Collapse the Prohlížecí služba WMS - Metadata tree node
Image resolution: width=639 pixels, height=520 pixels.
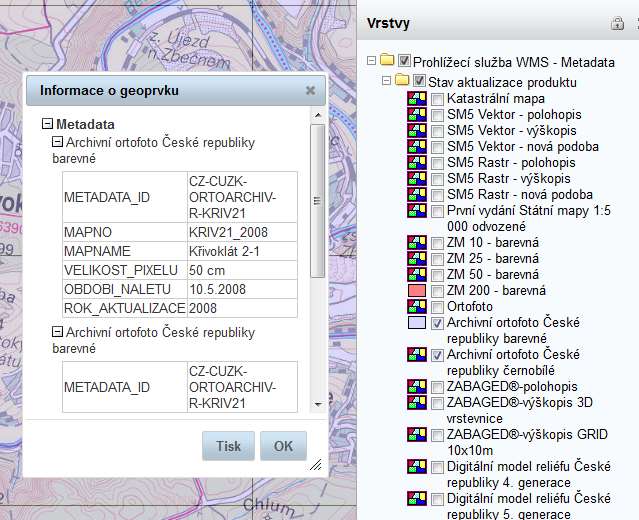click(371, 60)
